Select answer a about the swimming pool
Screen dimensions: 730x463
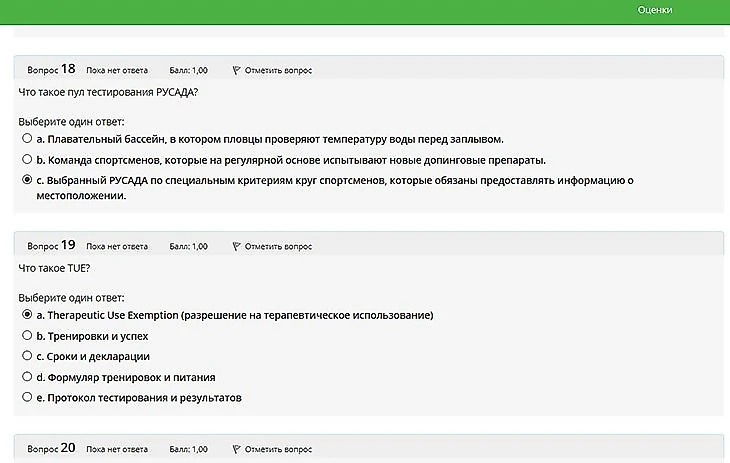pyautogui.click(x=27, y=138)
